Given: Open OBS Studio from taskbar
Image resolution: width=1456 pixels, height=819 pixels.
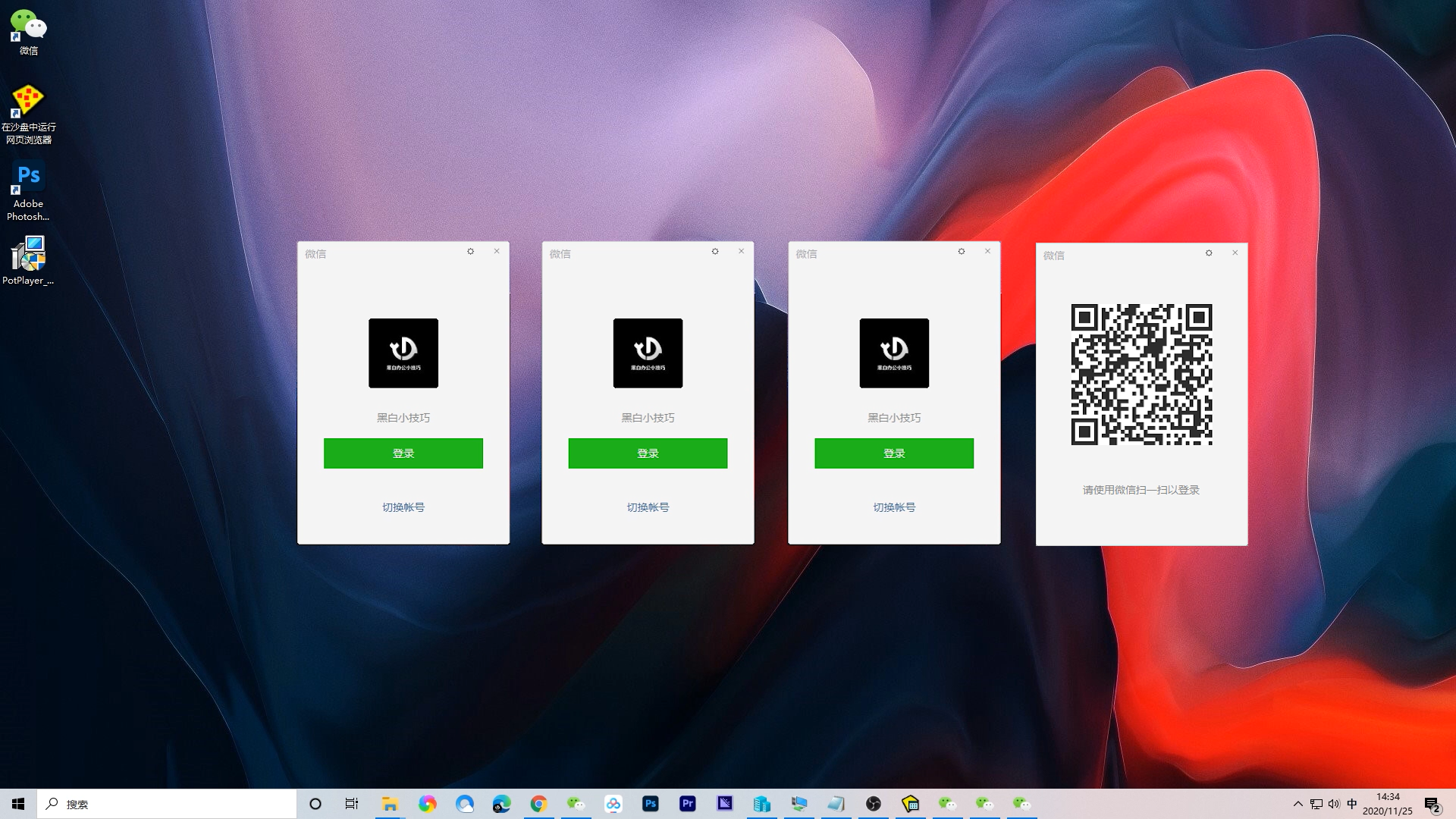Looking at the screenshot, I should click(x=873, y=804).
